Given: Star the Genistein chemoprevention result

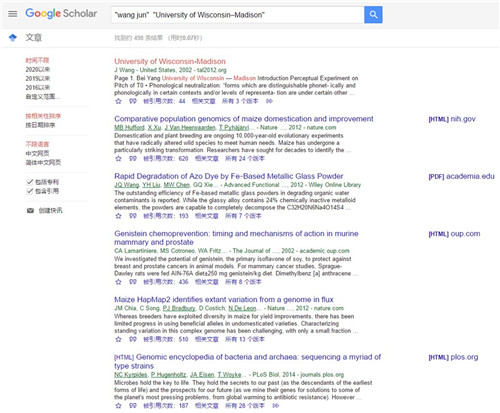Looking at the screenshot, I should point(118,282).
